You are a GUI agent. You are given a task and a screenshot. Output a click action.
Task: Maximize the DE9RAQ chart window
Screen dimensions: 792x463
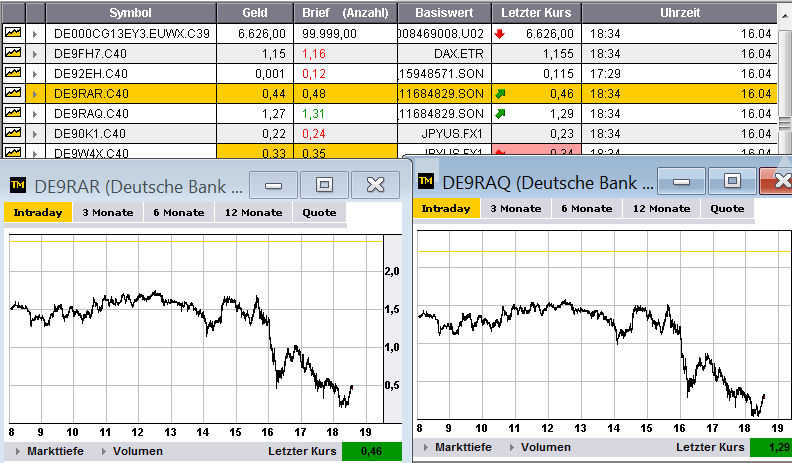coord(732,181)
